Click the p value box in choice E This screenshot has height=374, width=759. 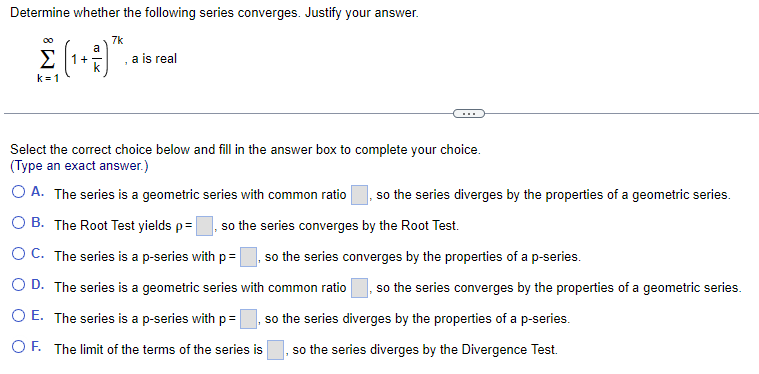[x=248, y=319]
